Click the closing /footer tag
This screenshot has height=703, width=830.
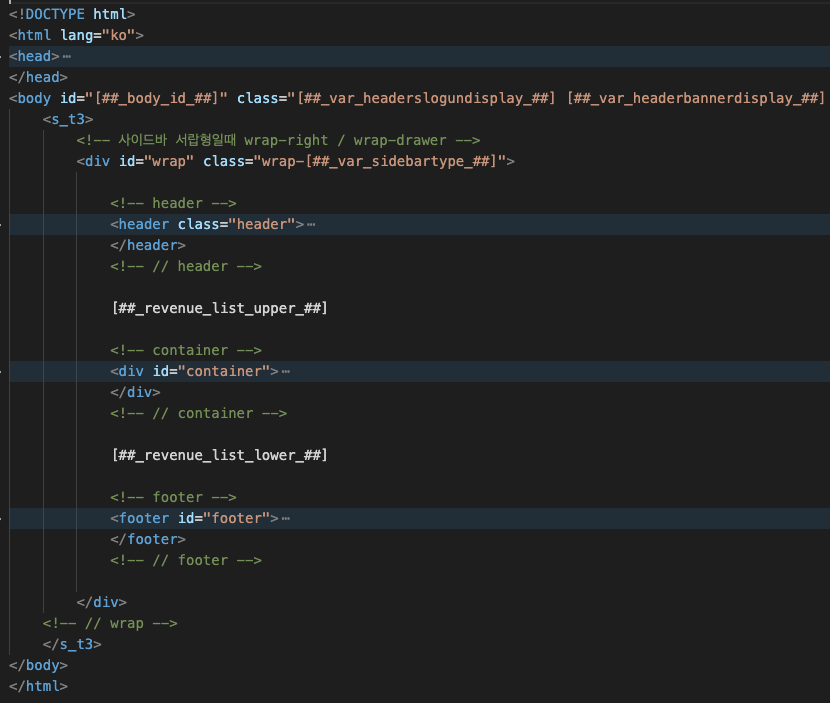coord(148,539)
